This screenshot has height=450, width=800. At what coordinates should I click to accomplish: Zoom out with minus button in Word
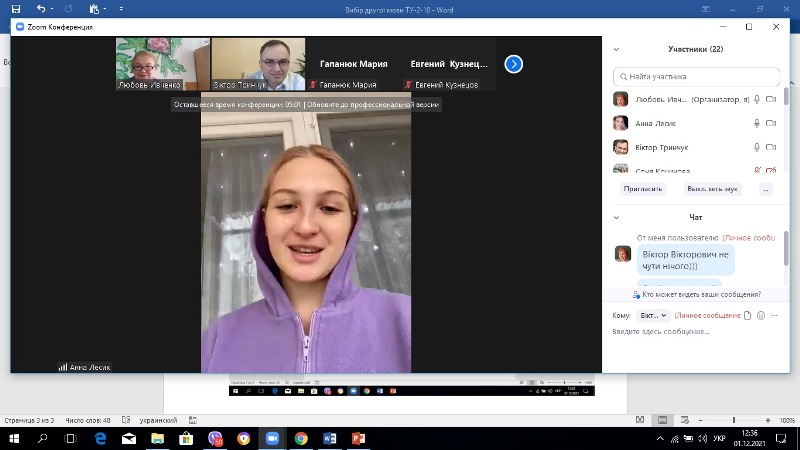pos(701,420)
